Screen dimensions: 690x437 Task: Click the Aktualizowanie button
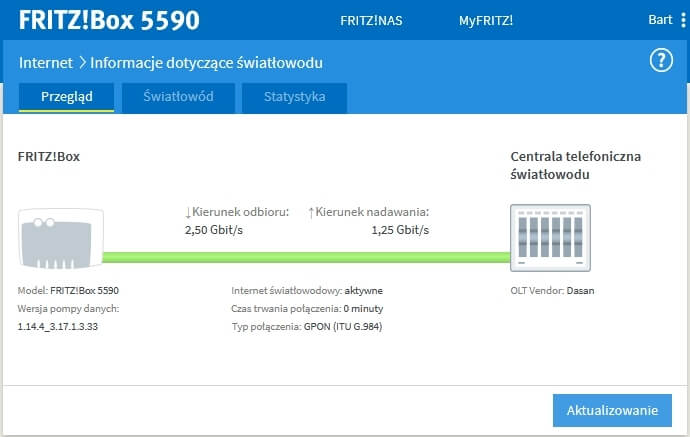pos(612,410)
